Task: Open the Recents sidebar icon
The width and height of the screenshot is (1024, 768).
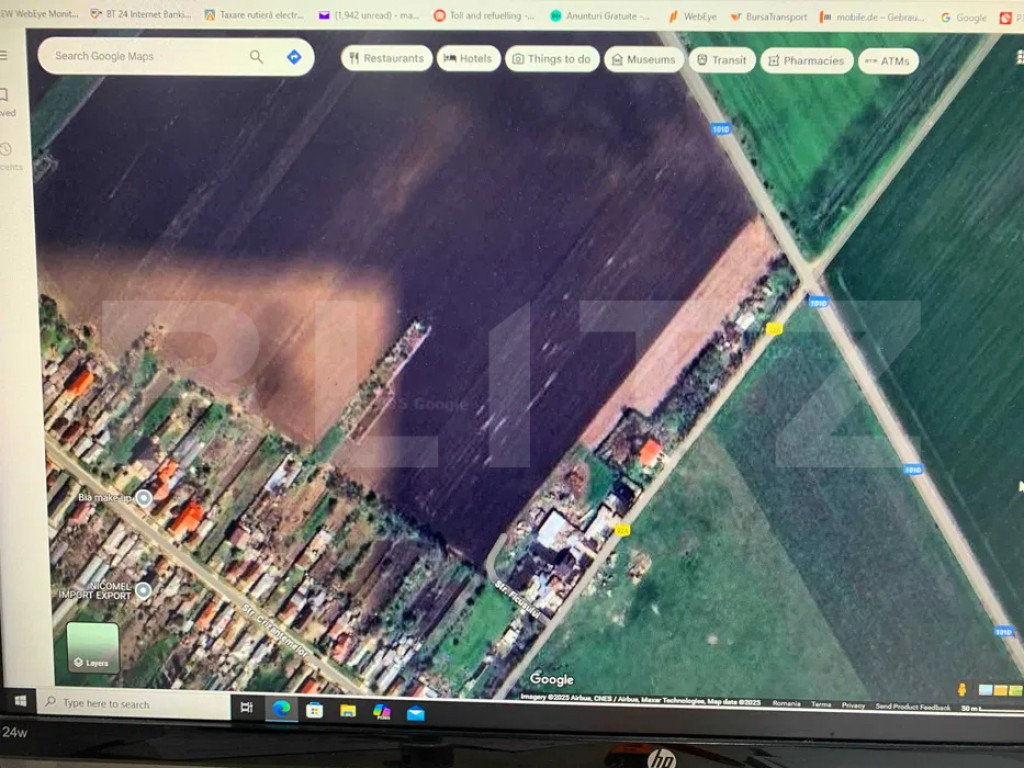Action: point(5,156)
